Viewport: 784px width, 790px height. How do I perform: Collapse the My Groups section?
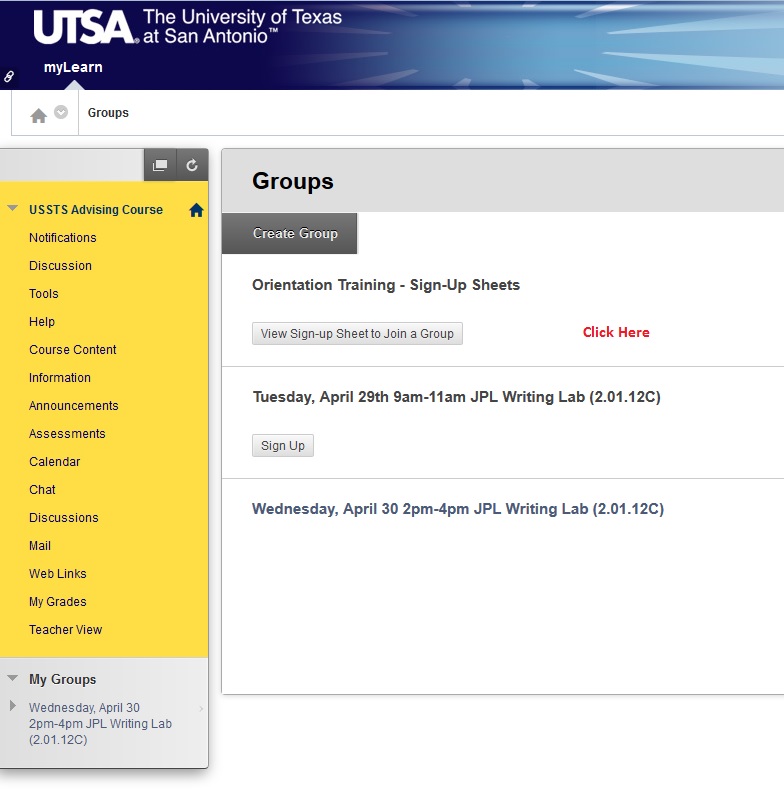click(13, 678)
